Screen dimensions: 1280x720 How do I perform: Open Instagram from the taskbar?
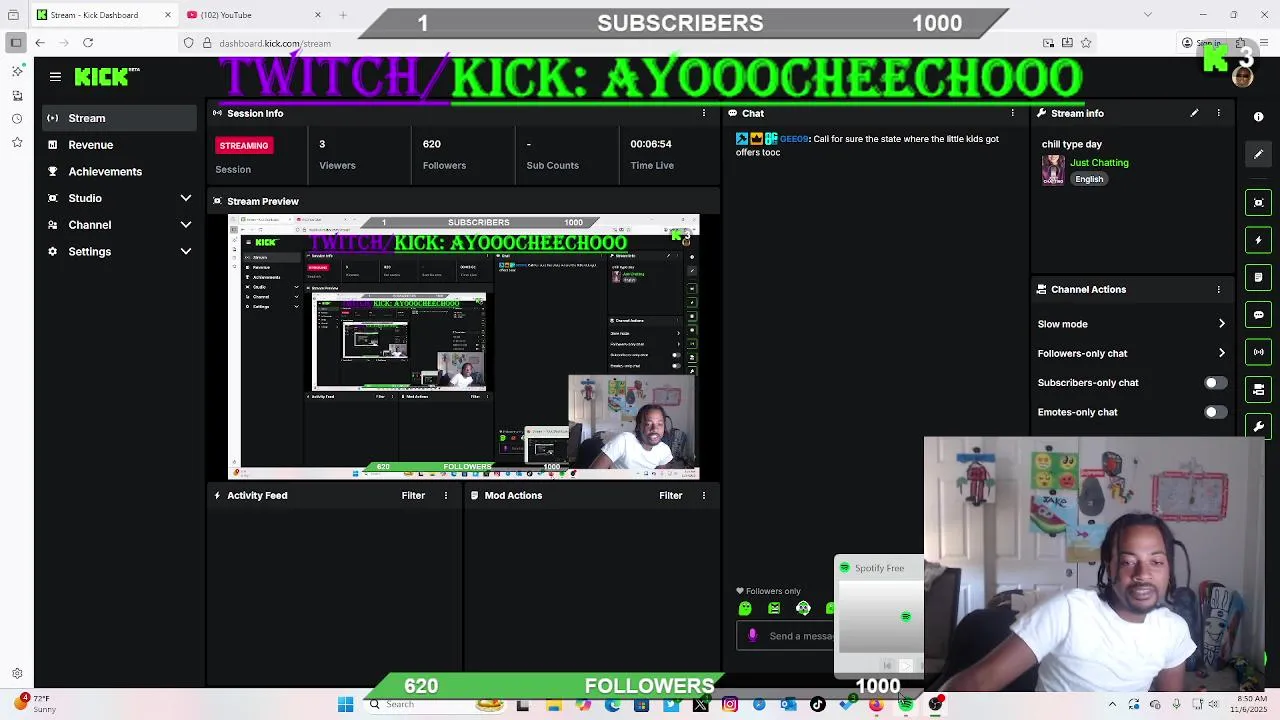pyautogui.click(x=730, y=705)
